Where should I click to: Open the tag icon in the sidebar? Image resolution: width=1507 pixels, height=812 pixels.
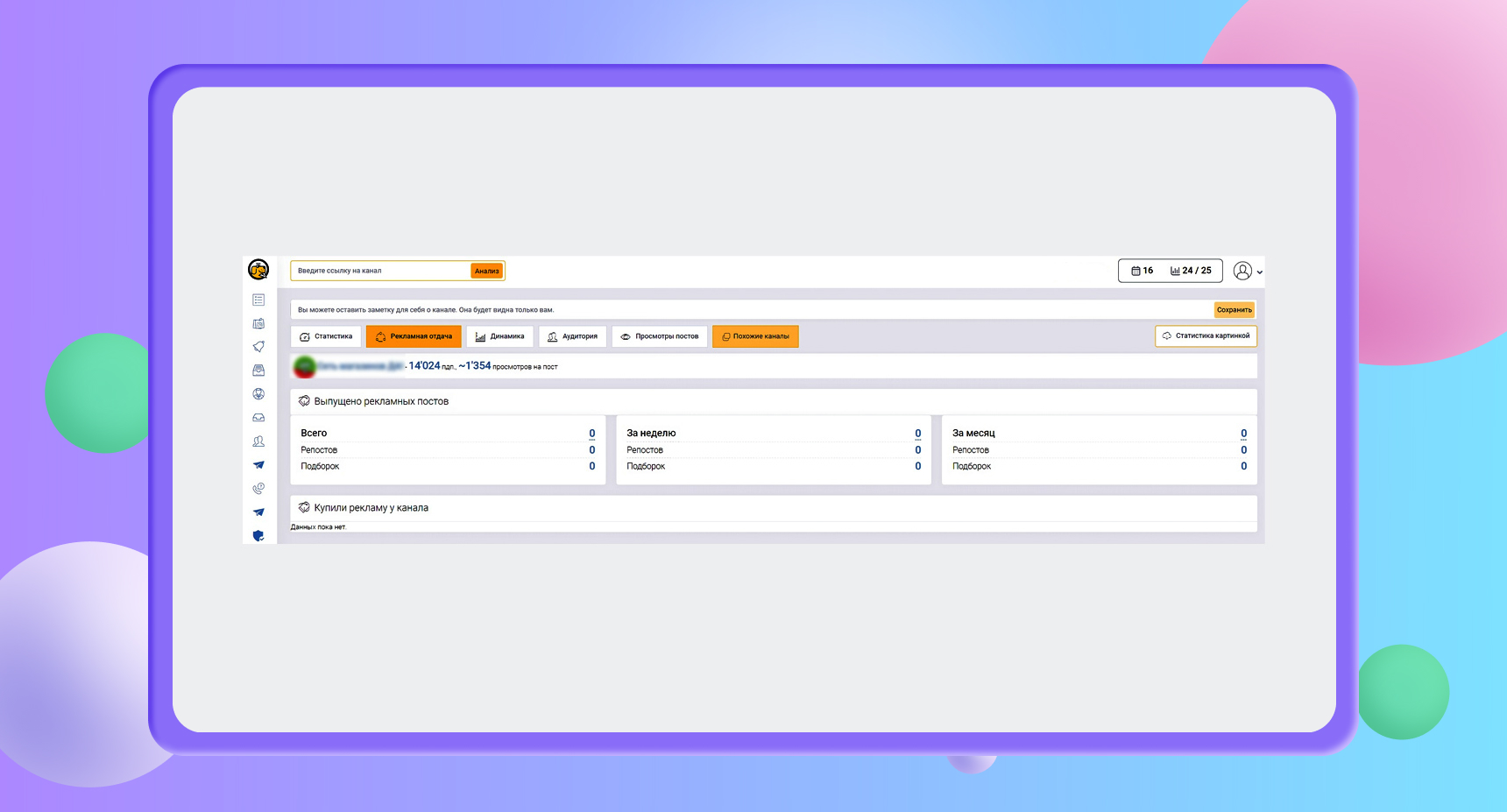point(258,347)
